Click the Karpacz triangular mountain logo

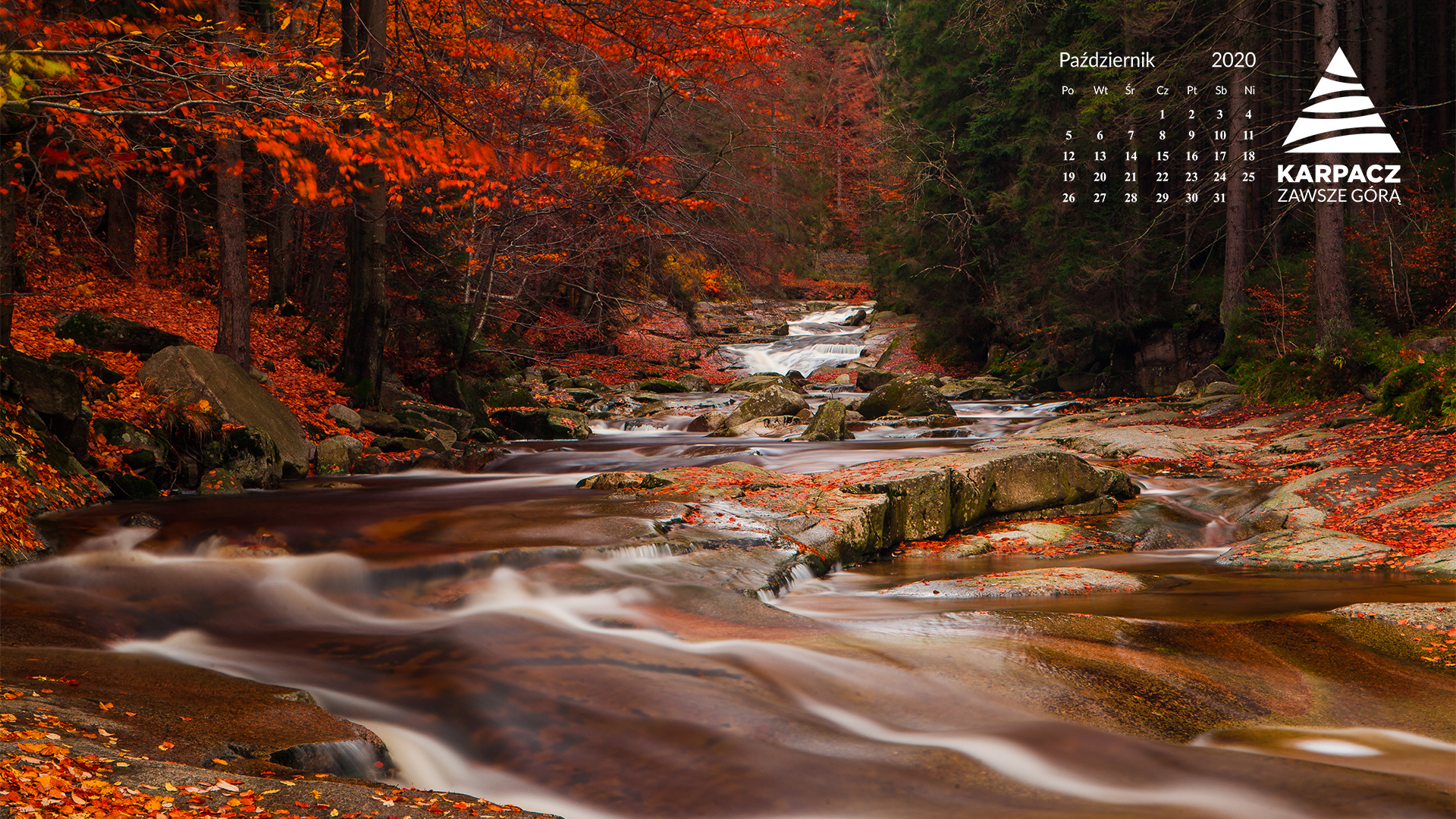click(x=1341, y=100)
